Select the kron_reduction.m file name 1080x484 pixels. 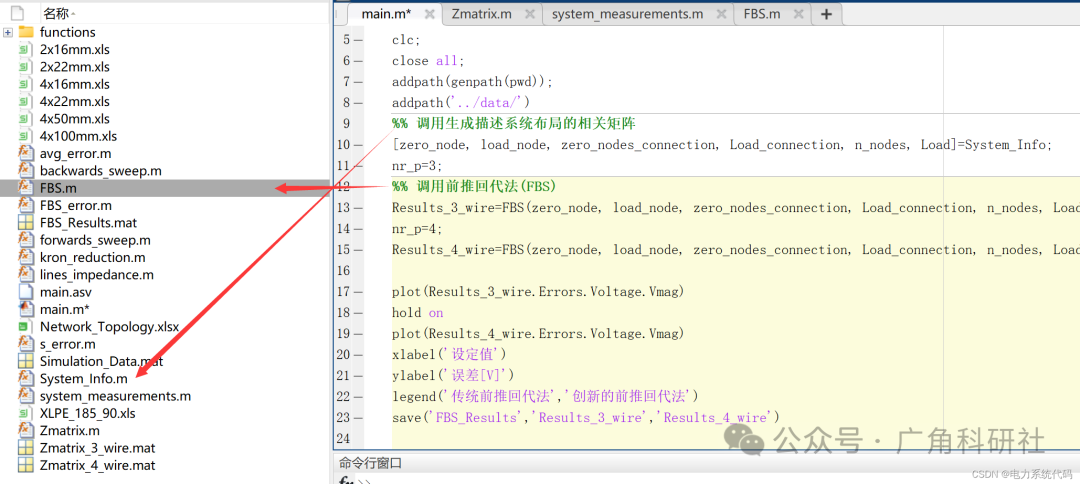click(x=92, y=257)
